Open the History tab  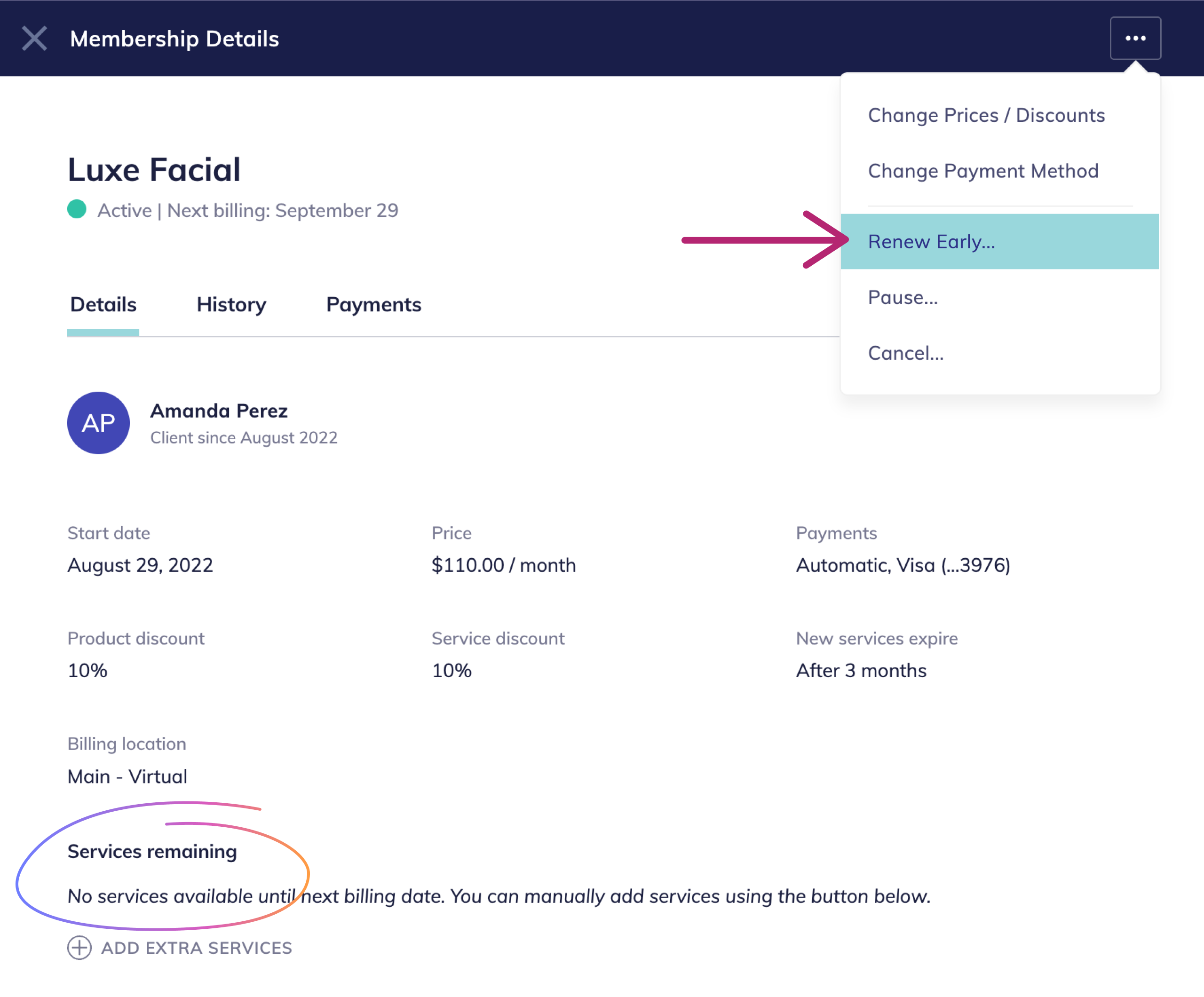pos(231,304)
